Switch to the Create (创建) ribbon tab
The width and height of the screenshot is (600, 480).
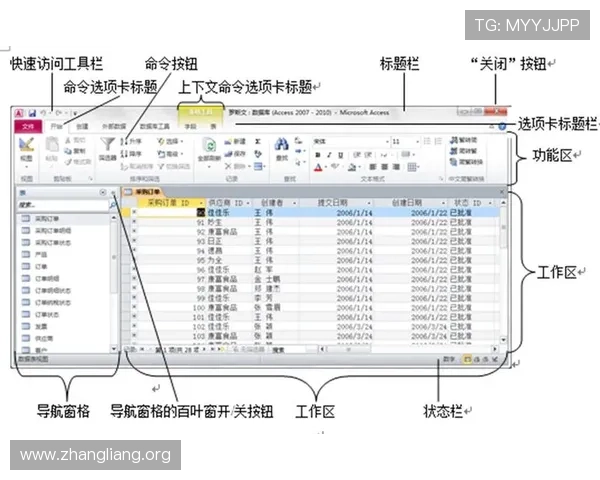tap(82, 126)
